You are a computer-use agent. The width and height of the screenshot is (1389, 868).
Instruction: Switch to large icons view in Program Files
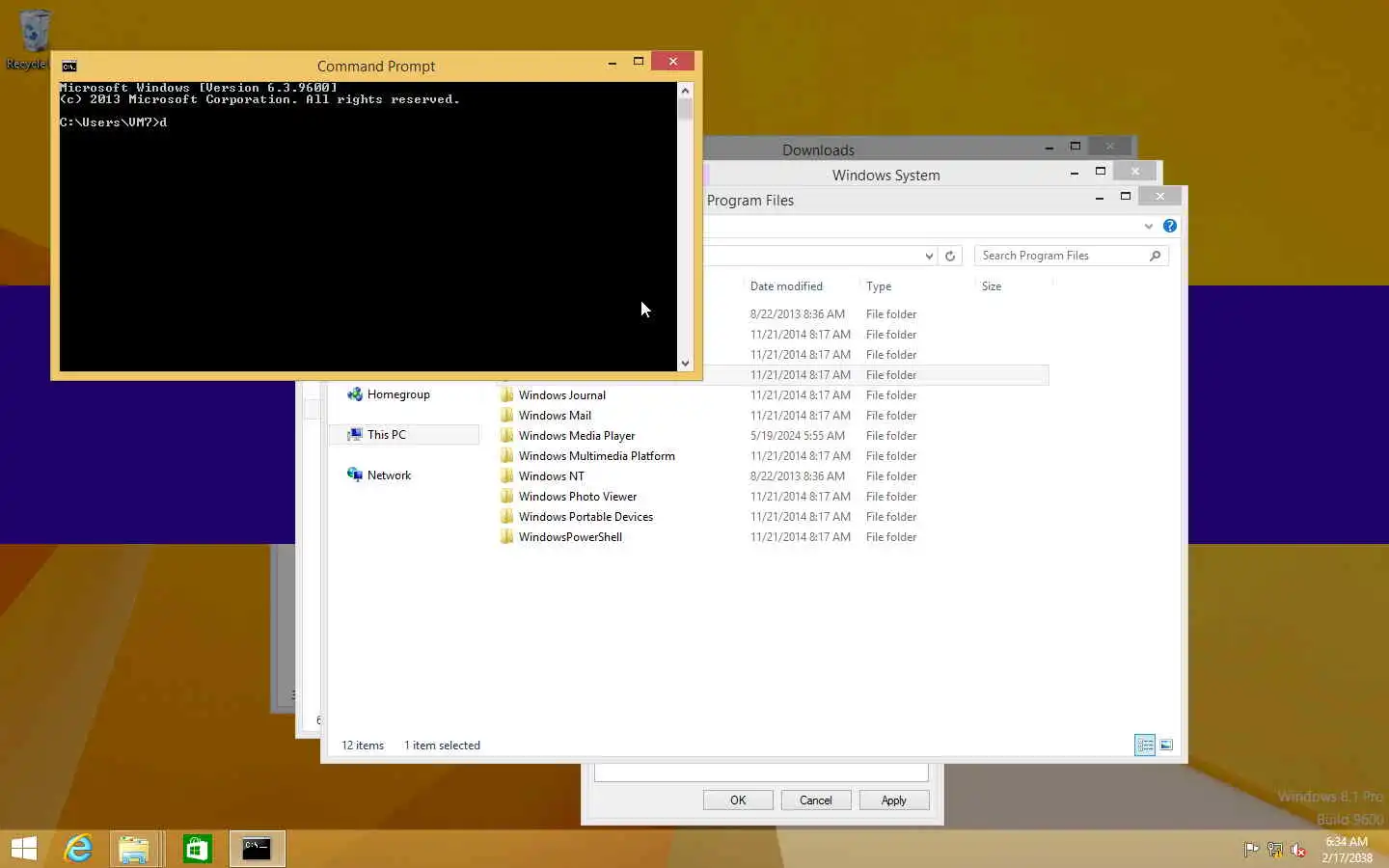1166,745
